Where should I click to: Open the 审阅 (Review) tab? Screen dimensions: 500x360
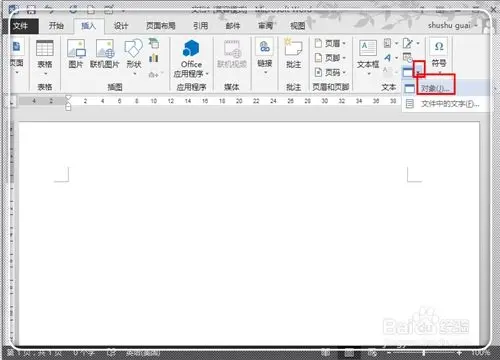pyautogui.click(x=265, y=26)
